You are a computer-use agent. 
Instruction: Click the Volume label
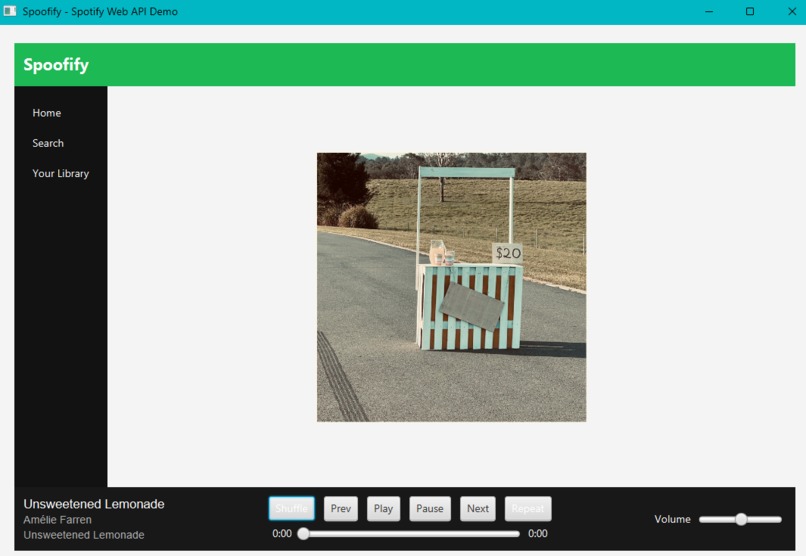672,520
